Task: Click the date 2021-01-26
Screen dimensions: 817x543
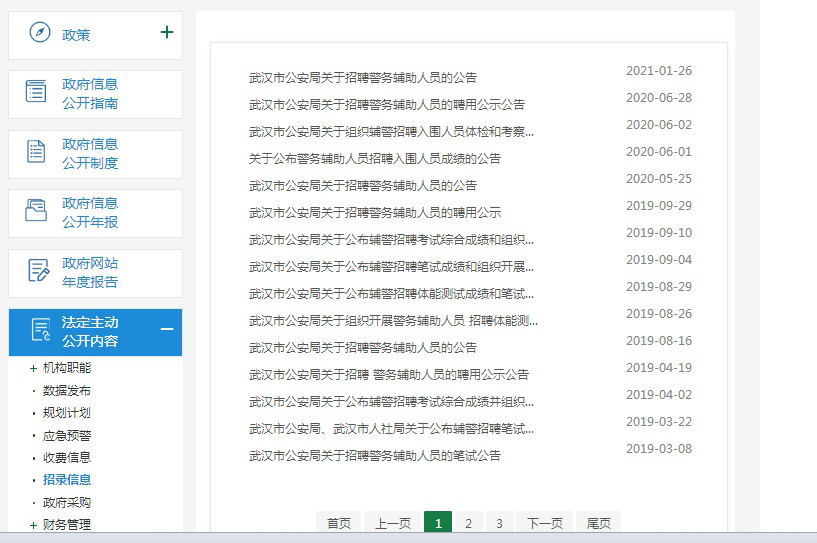Action: coord(659,70)
